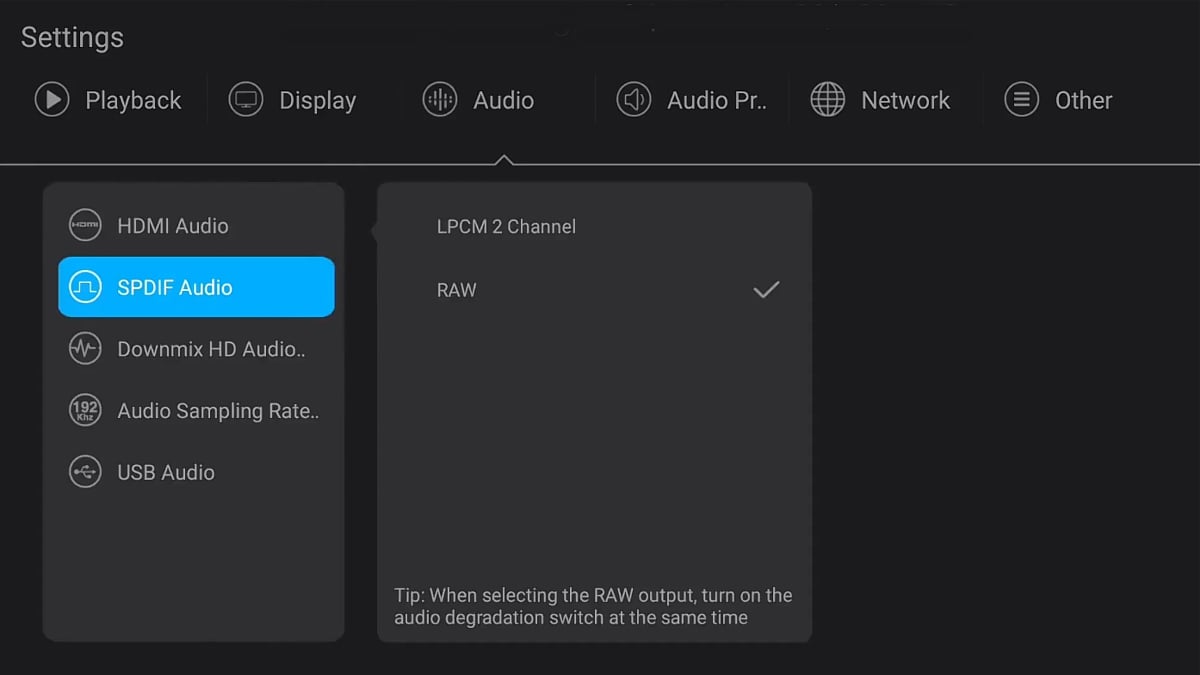The image size is (1200, 675).
Task: Click the USB Audio icon
Action: tap(85, 472)
